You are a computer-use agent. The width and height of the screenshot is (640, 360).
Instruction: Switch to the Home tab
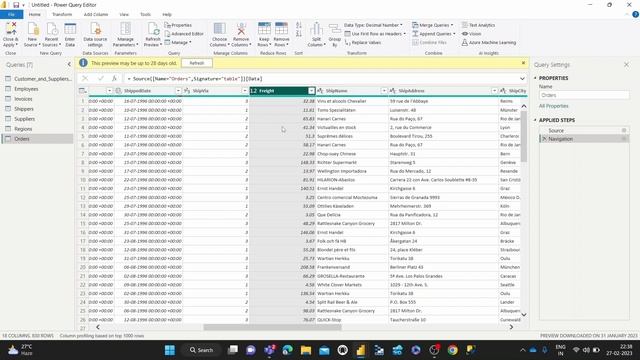click(x=35, y=14)
